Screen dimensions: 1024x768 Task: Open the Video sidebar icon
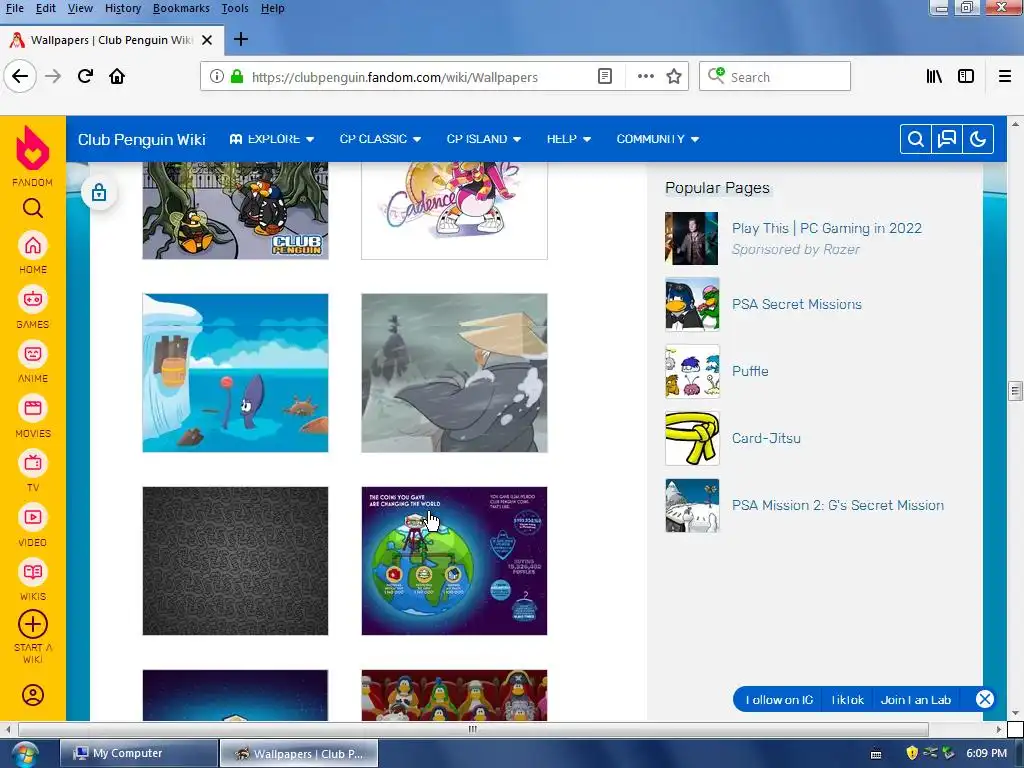coord(33,517)
